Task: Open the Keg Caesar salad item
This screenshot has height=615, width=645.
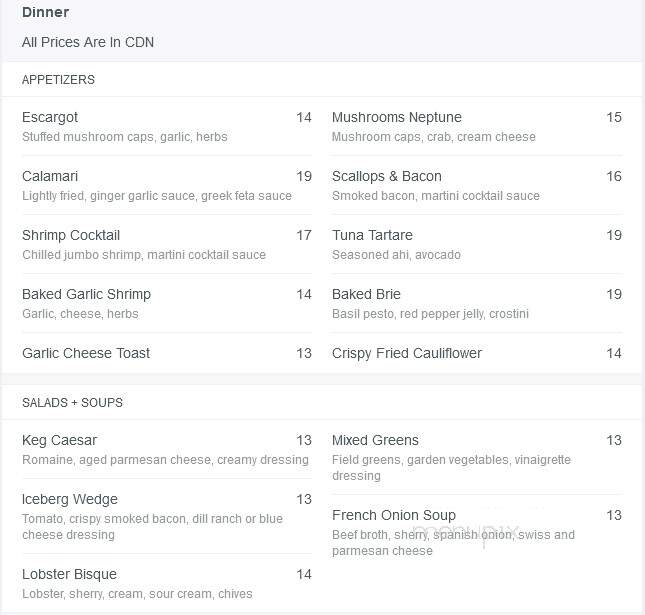Action: coord(167,449)
